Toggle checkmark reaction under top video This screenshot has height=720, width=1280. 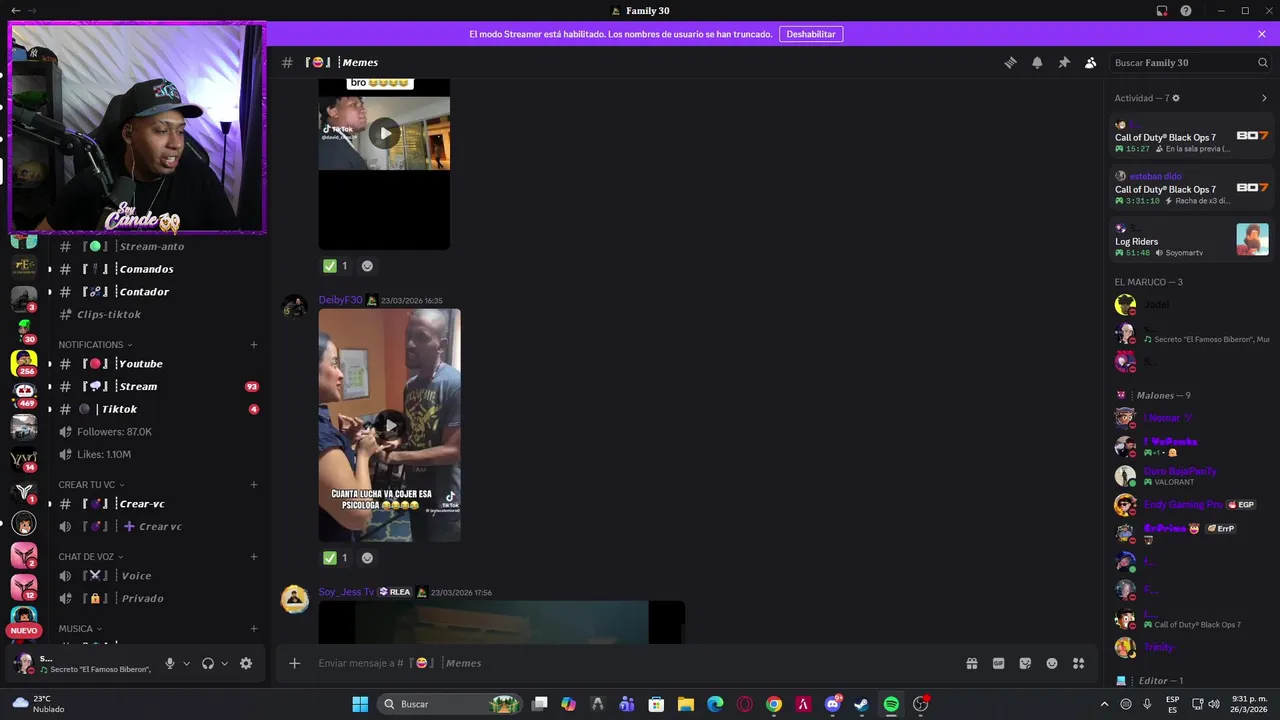click(x=335, y=266)
